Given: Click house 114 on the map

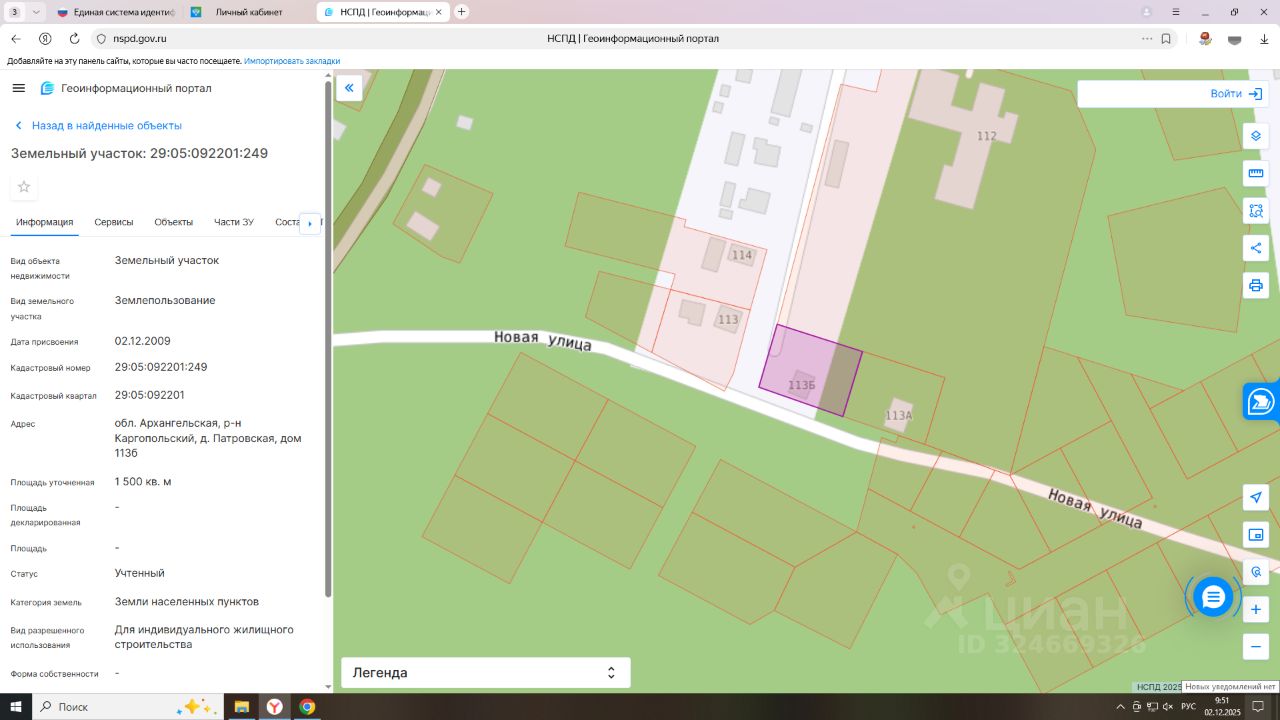Looking at the screenshot, I should [741, 255].
